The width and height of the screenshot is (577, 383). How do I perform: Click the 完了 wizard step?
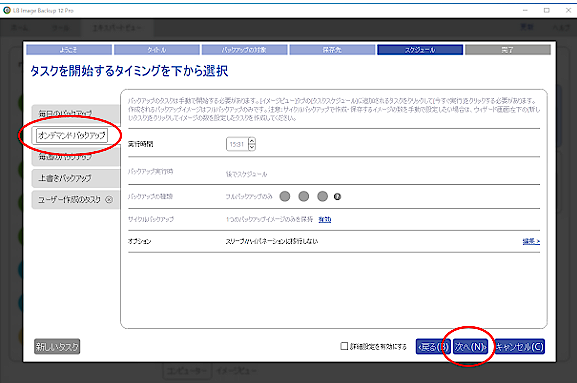click(508, 50)
